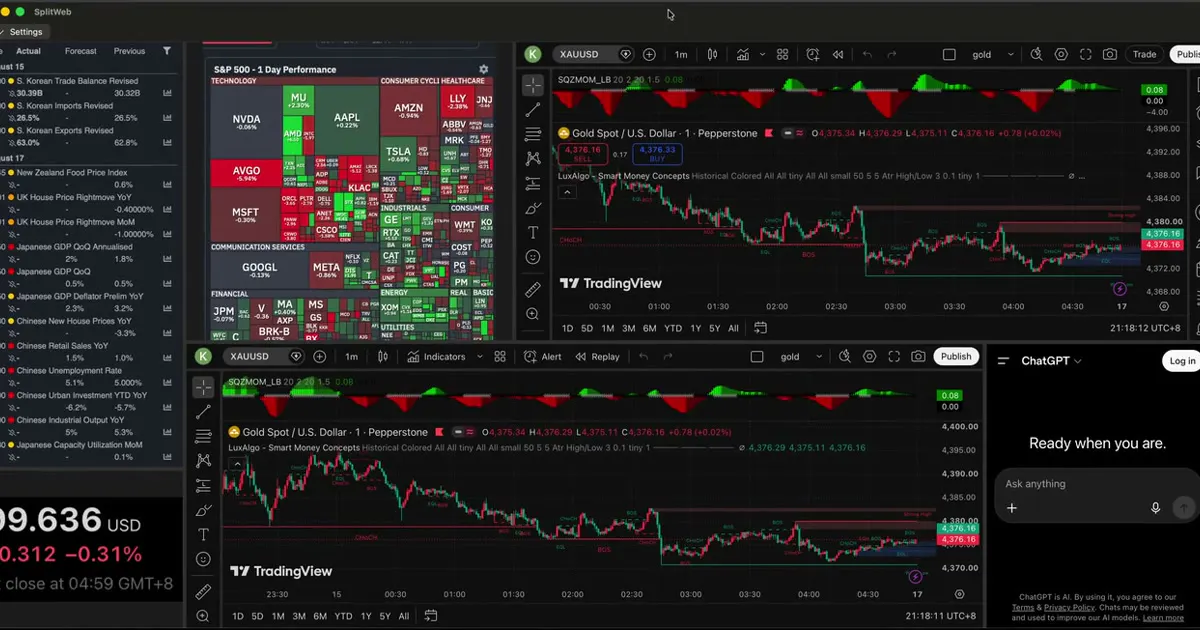Screen dimensions: 1200x630
Task: Start bar replay in top chart
Action: [x=838, y=54]
